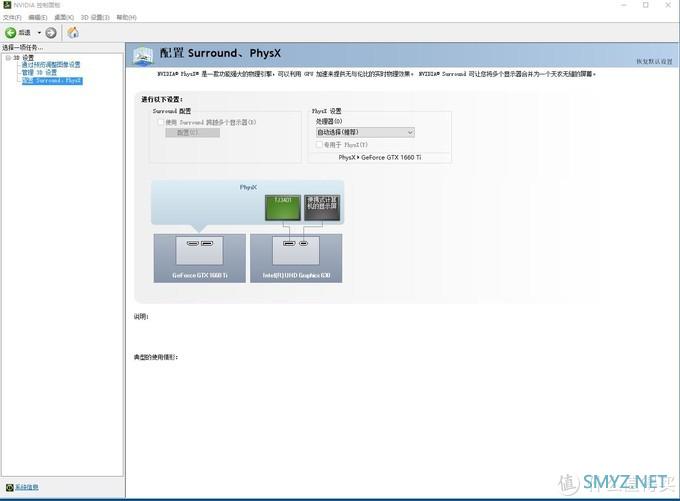Click the NVIDIA logo in the title bar
Screen dimensions: 680x501
[x=7, y=5]
